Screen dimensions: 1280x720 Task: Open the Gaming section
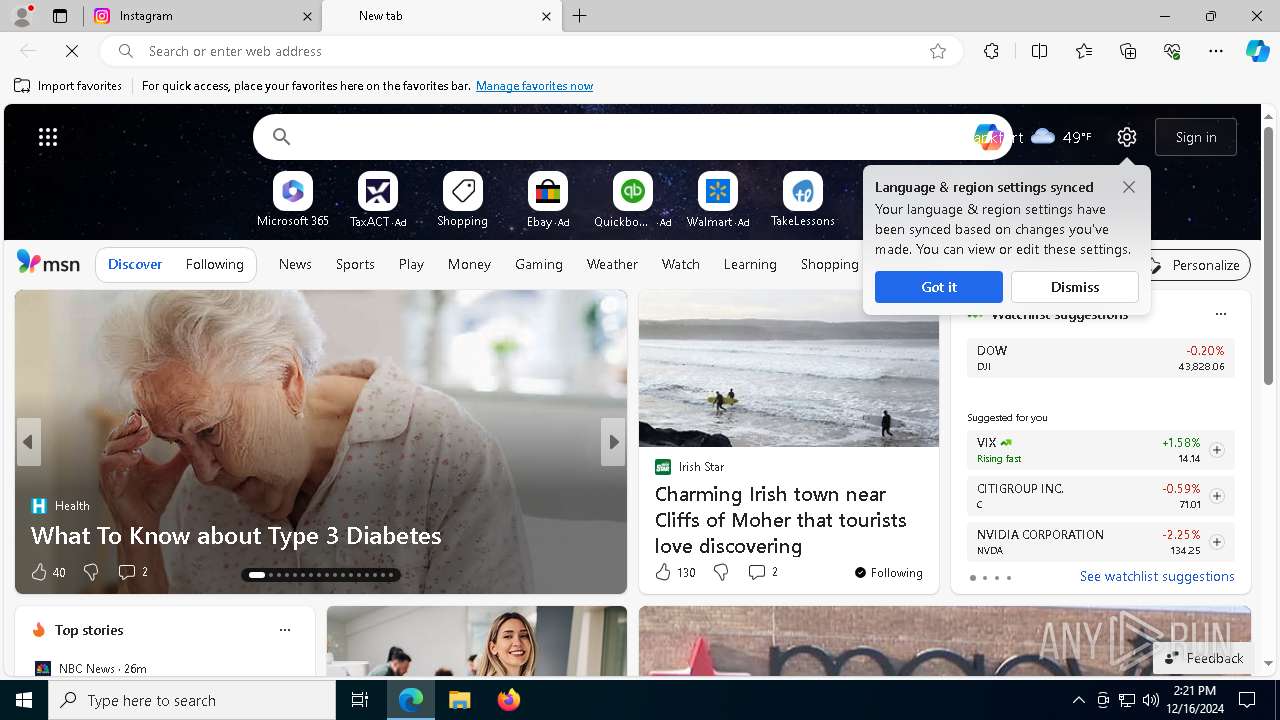tap(539, 264)
